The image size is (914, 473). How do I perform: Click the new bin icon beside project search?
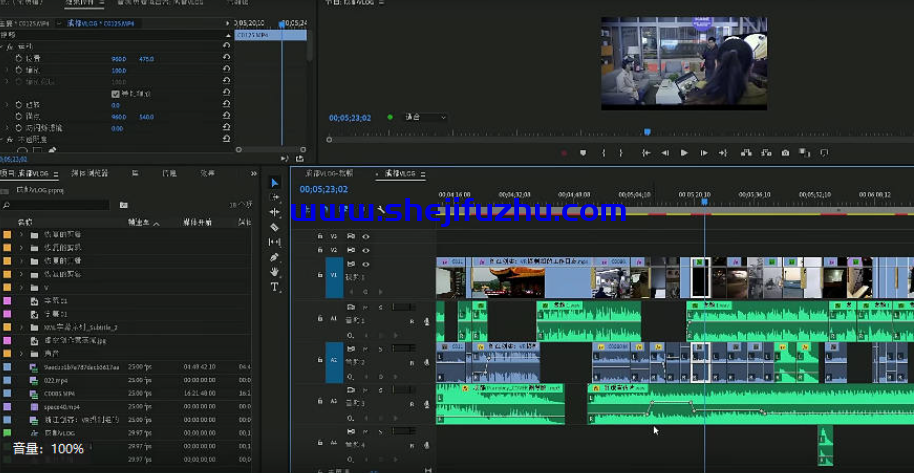click(x=124, y=205)
